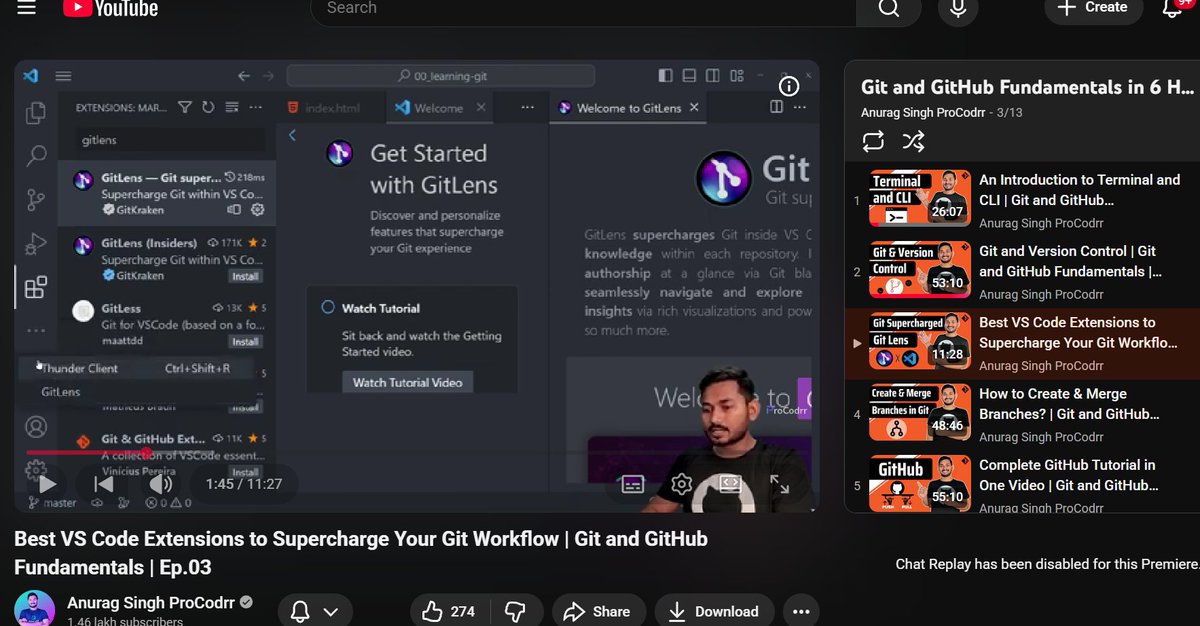Image resolution: width=1200 pixels, height=626 pixels.
Task: Toggle playlist shuffle
Action: (x=913, y=141)
